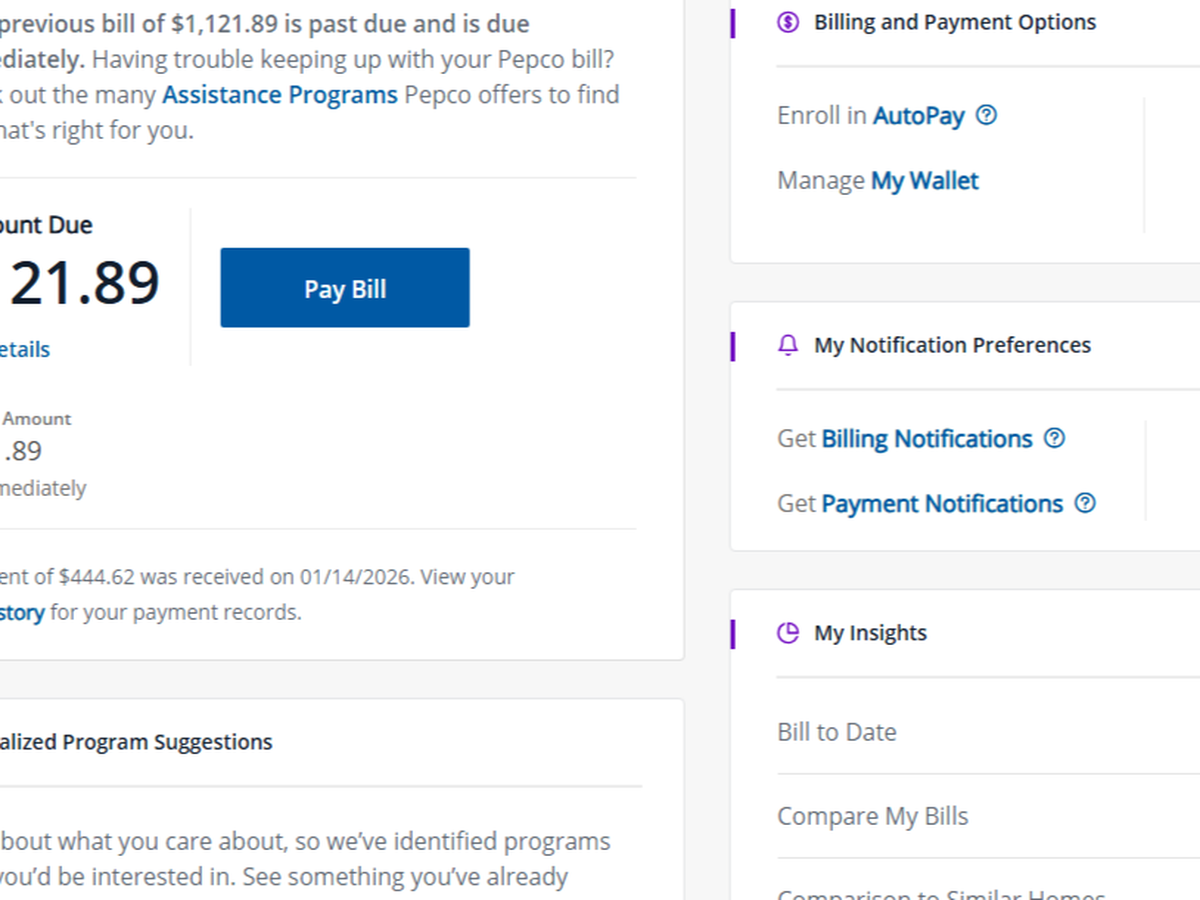Open Payment Notifications link
This screenshot has height=900, width=1200.
point(941,504)
